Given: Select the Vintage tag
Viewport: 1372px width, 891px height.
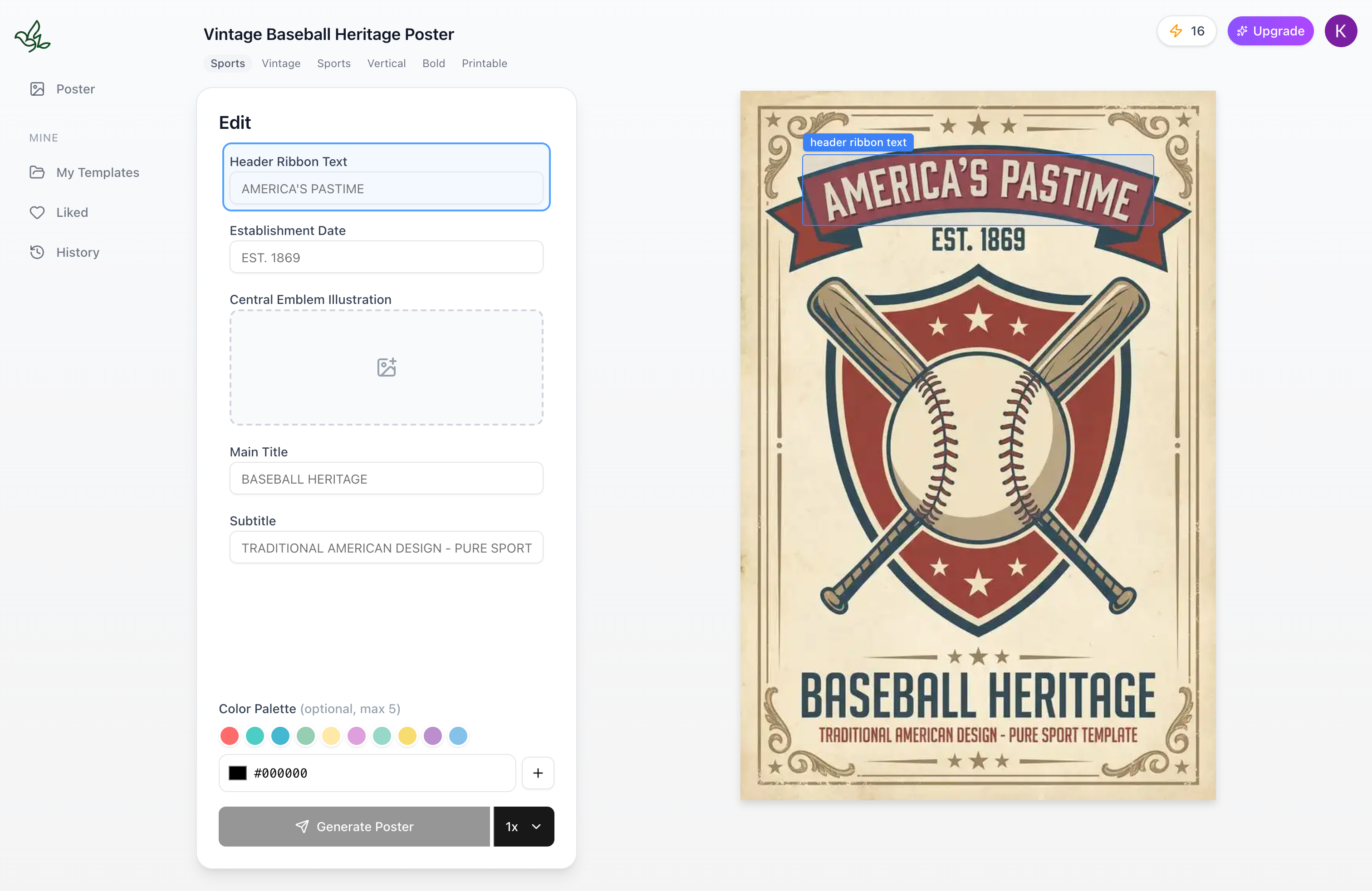Looking at the screenshot, I should 281,64.
